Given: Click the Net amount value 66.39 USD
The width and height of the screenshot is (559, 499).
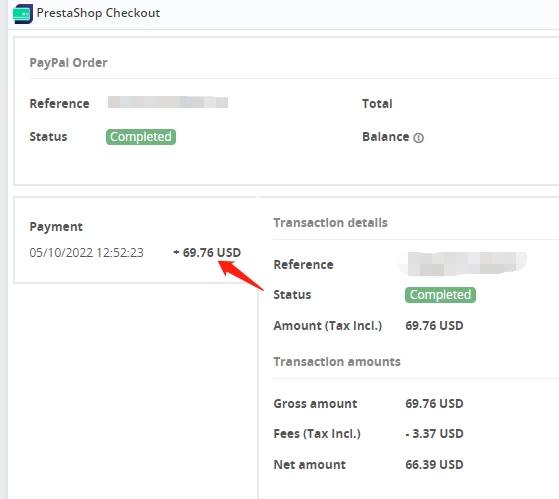Looking at the screenshot, I should pos(434,465).
